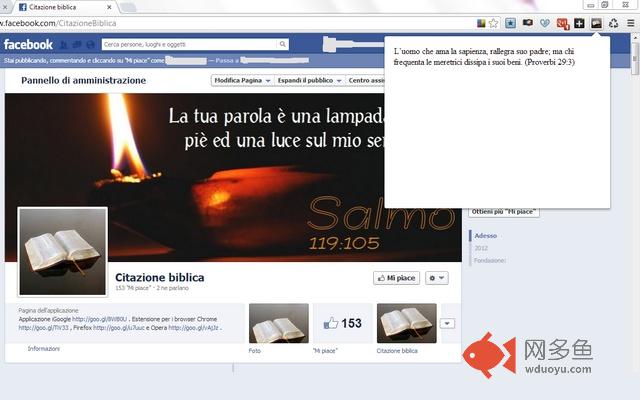Open the blue star extension icon
The width and height of the screenshot is (640, 400).
tap(511, 23)
